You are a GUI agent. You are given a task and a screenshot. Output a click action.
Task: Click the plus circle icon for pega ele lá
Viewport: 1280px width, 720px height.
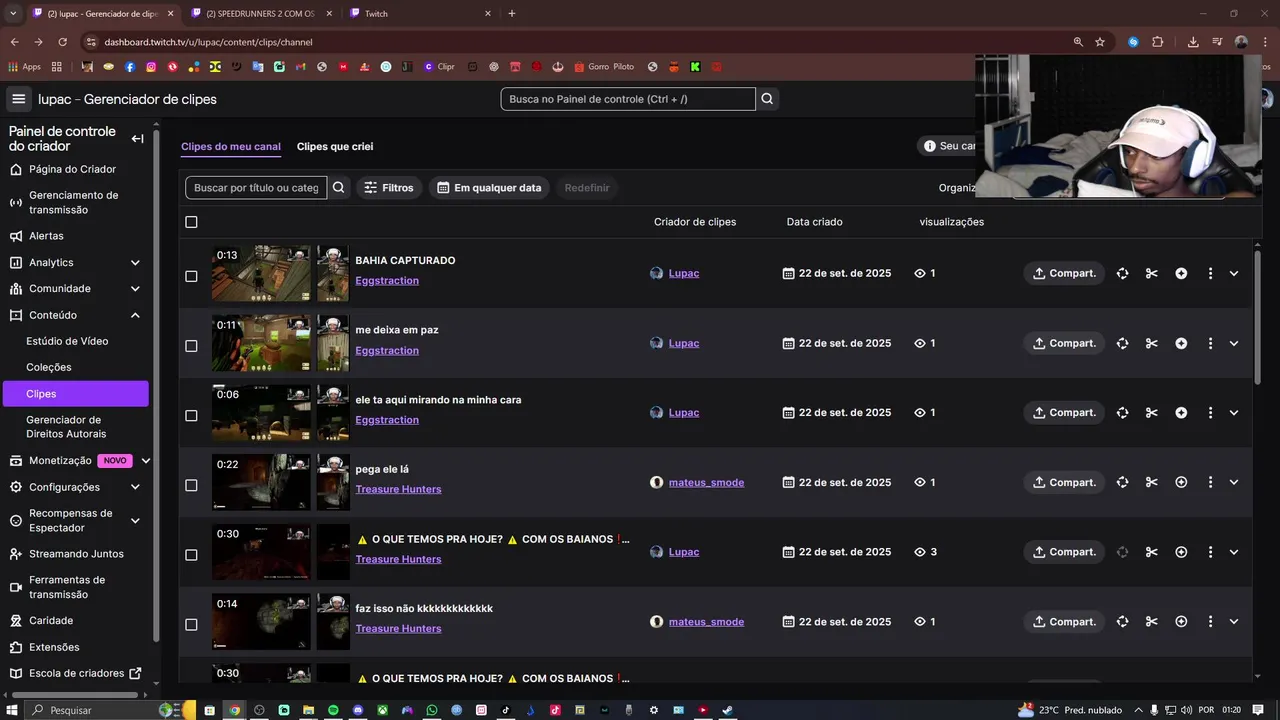coord(1181,482)
